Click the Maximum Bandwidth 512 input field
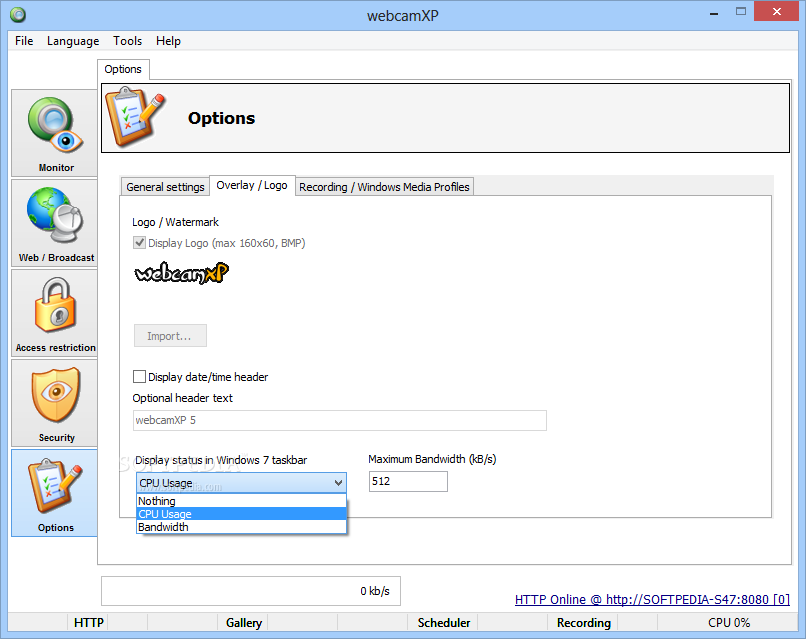Image resolution: width=806 pixels, height=639 pixels. click(408, 481)
